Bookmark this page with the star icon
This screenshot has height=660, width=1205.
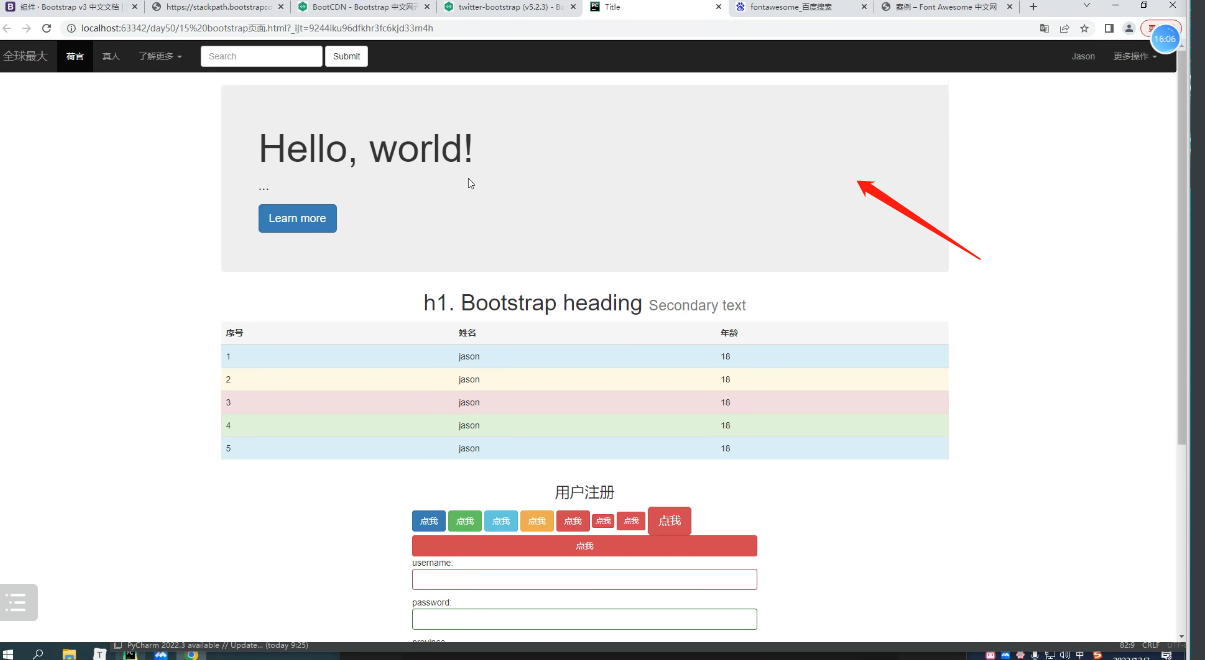point(1084,28)
